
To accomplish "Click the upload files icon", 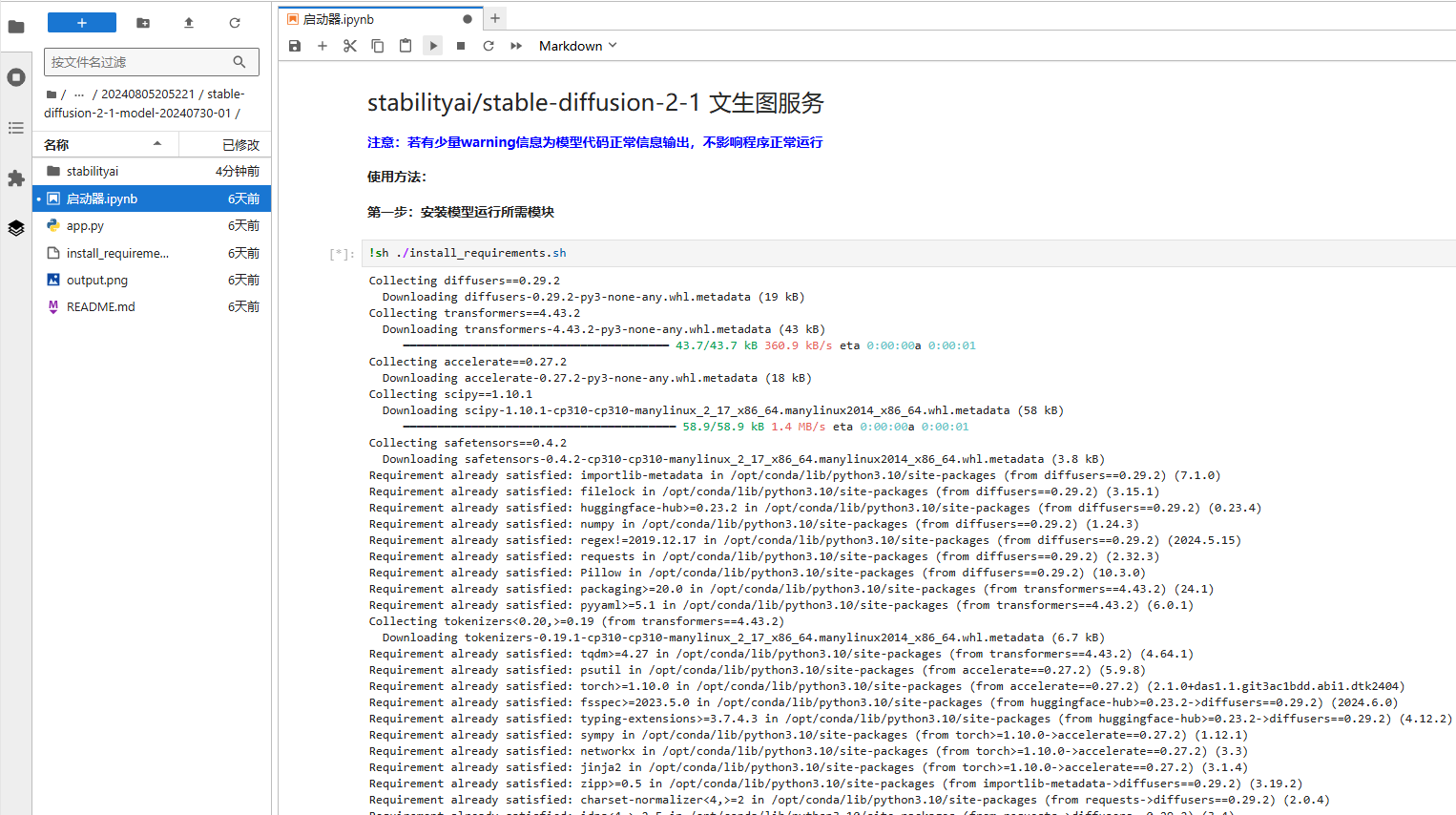I will click(189, 22).
